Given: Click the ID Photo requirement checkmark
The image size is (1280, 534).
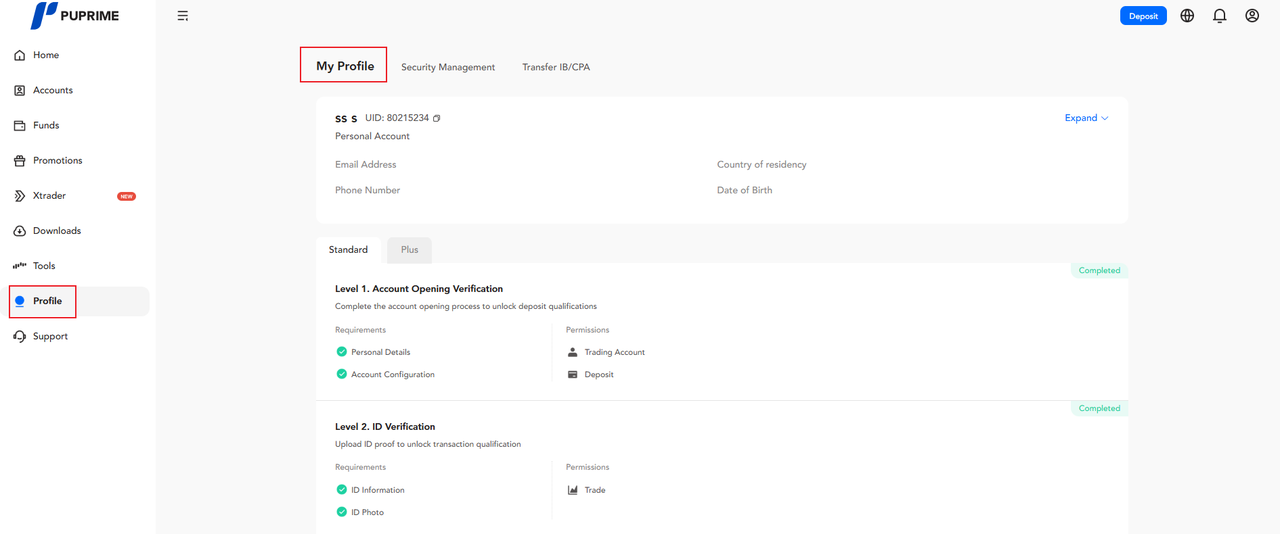Looking at the screenshot, I should point(342,512).
